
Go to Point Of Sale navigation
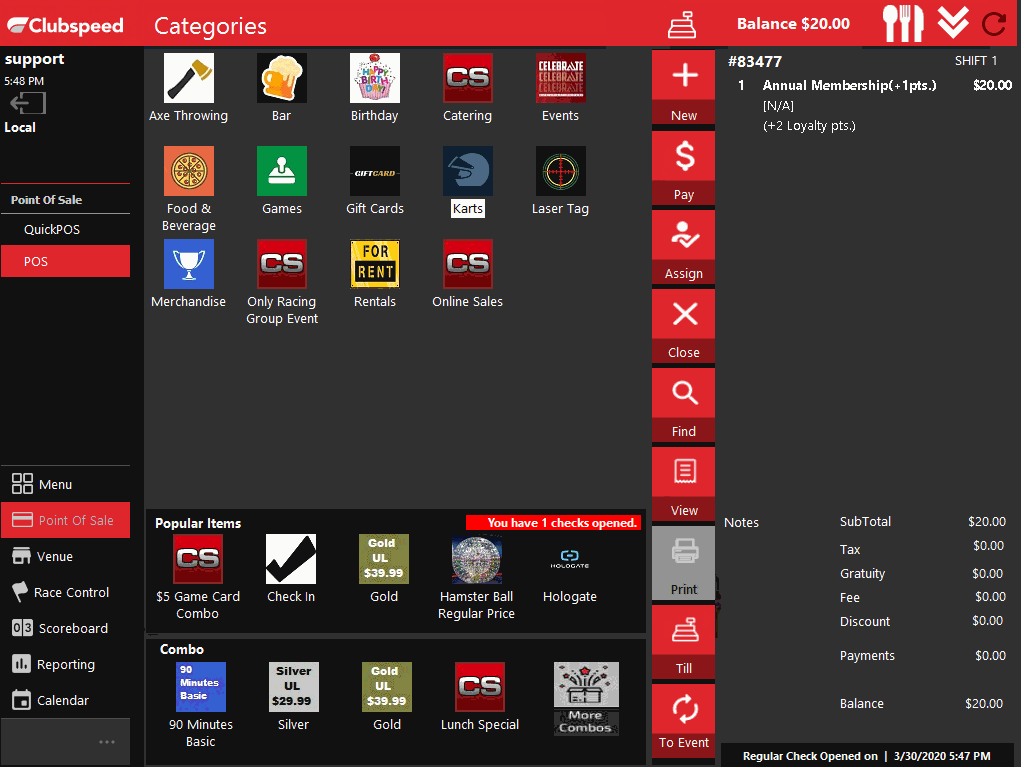66,520
